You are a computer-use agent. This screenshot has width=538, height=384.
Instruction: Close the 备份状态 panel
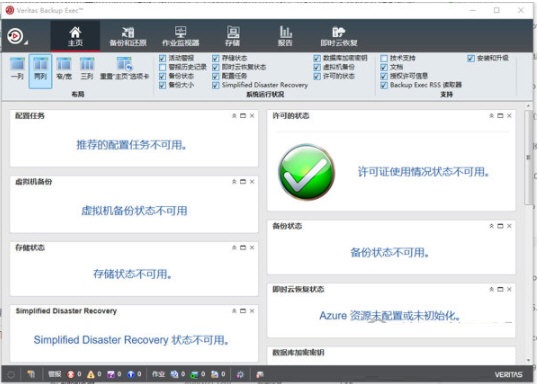509,226
